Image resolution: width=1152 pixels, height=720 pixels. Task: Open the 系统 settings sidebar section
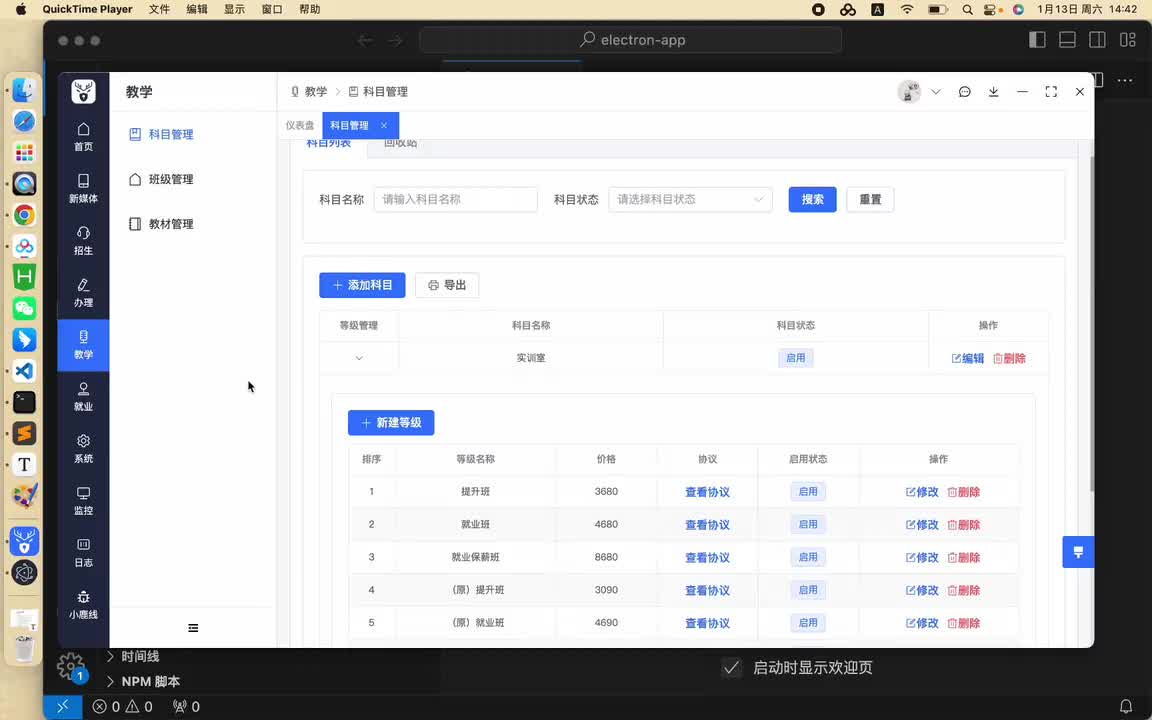tap(83, 449)
